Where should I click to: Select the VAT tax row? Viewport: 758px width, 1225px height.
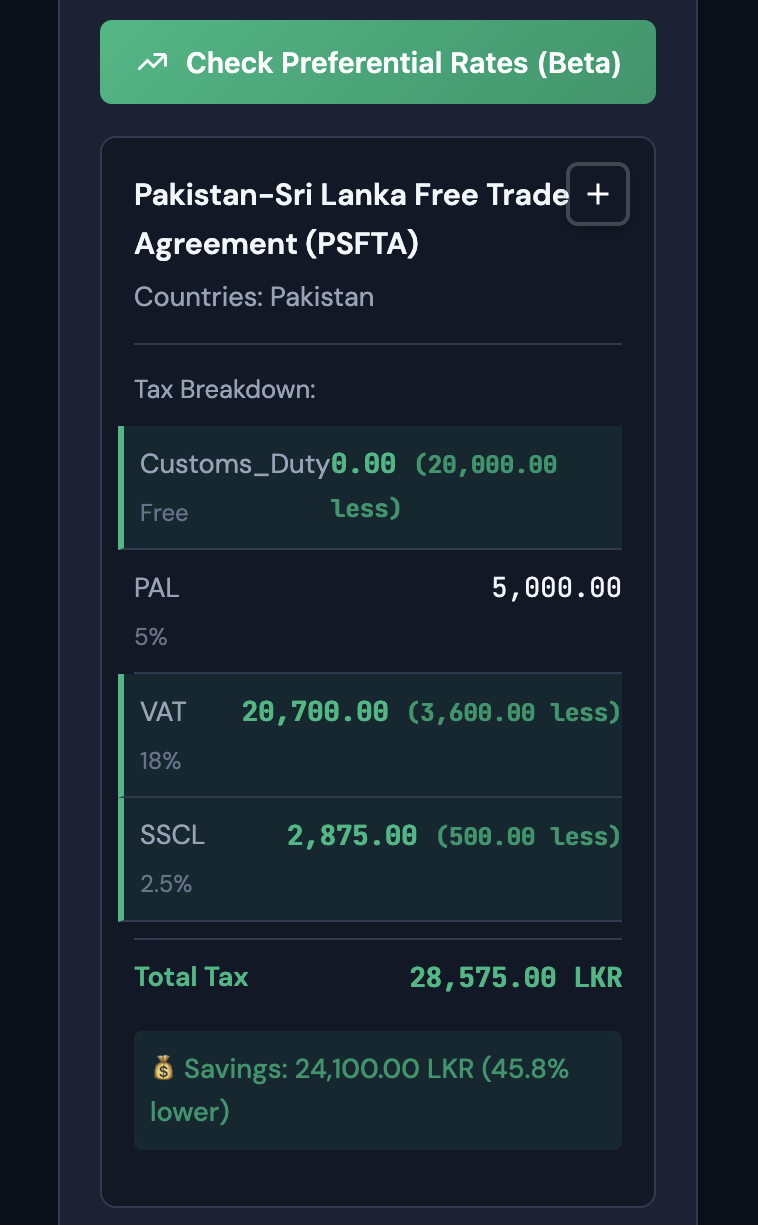[x=370, y=735]
